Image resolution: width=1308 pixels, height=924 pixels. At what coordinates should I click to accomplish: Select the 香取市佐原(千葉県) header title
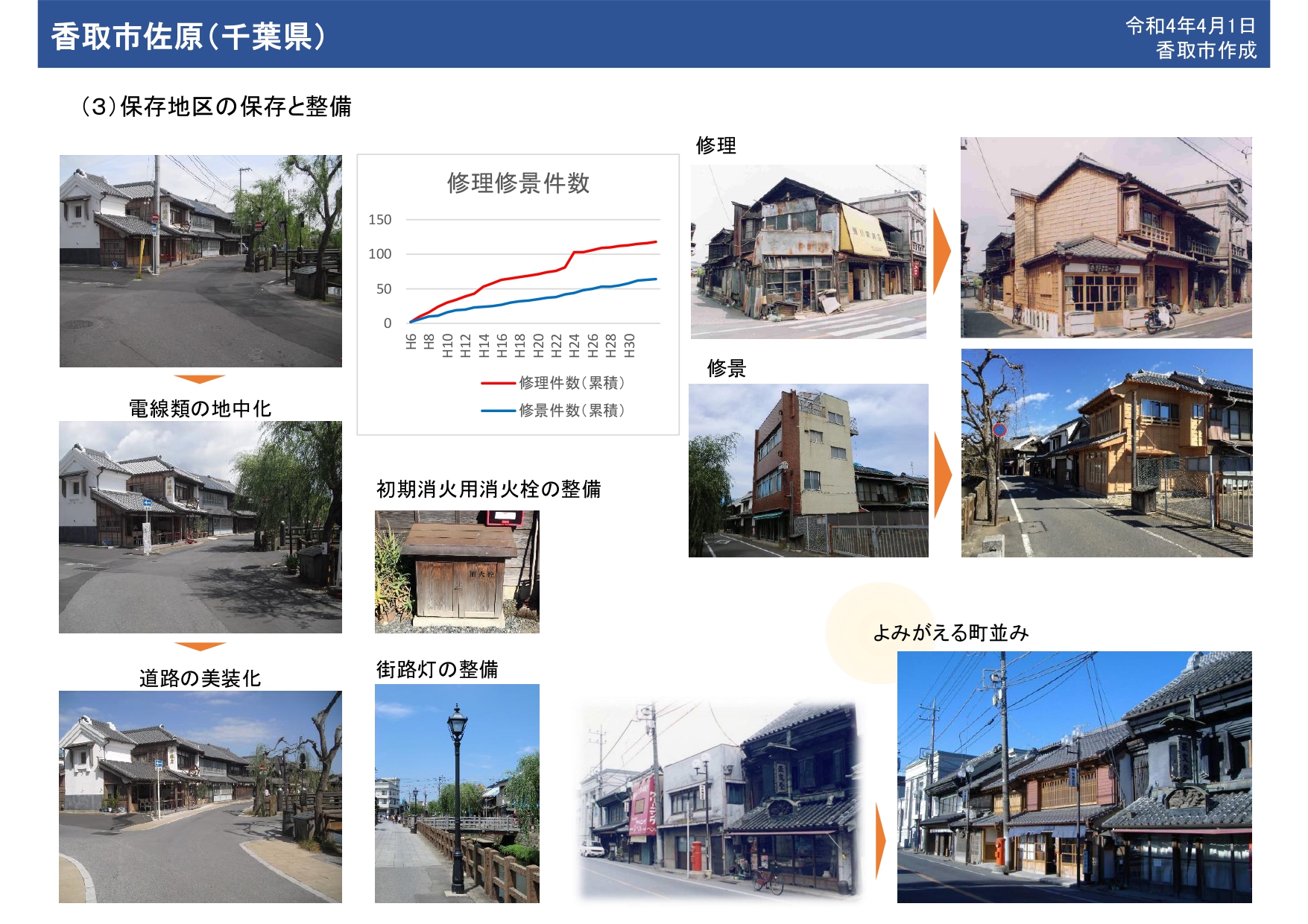[188, 37]
